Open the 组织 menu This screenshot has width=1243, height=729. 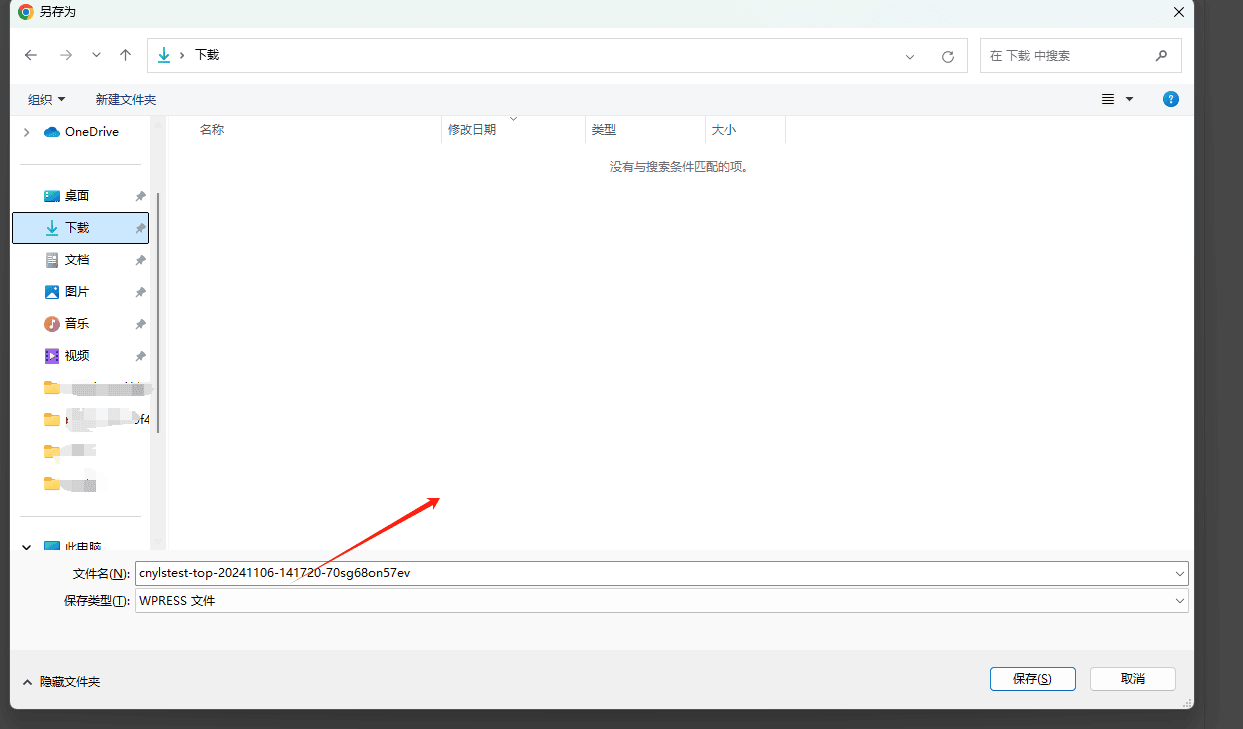(x=46, y=100)
